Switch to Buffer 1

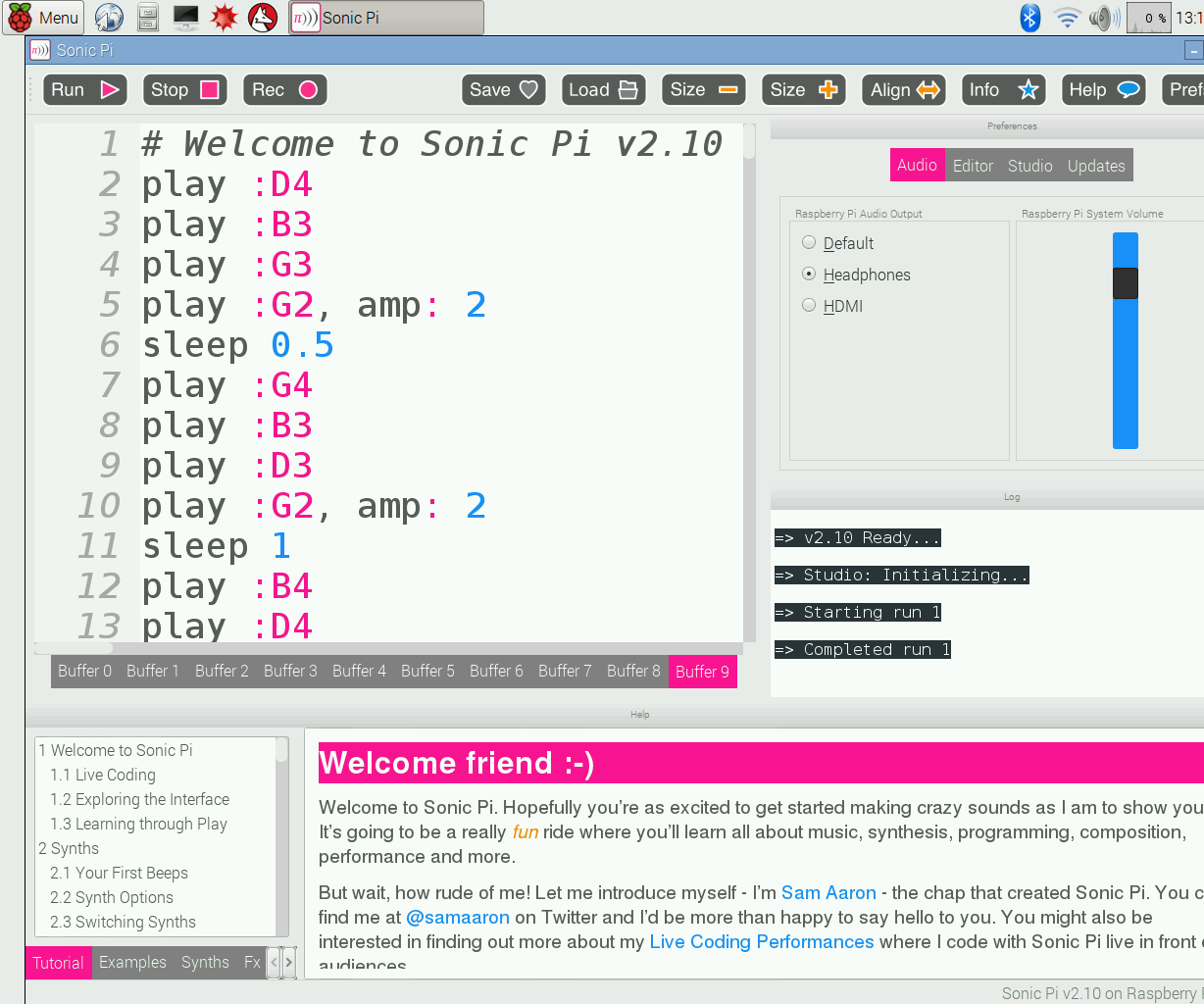(153, 671)
